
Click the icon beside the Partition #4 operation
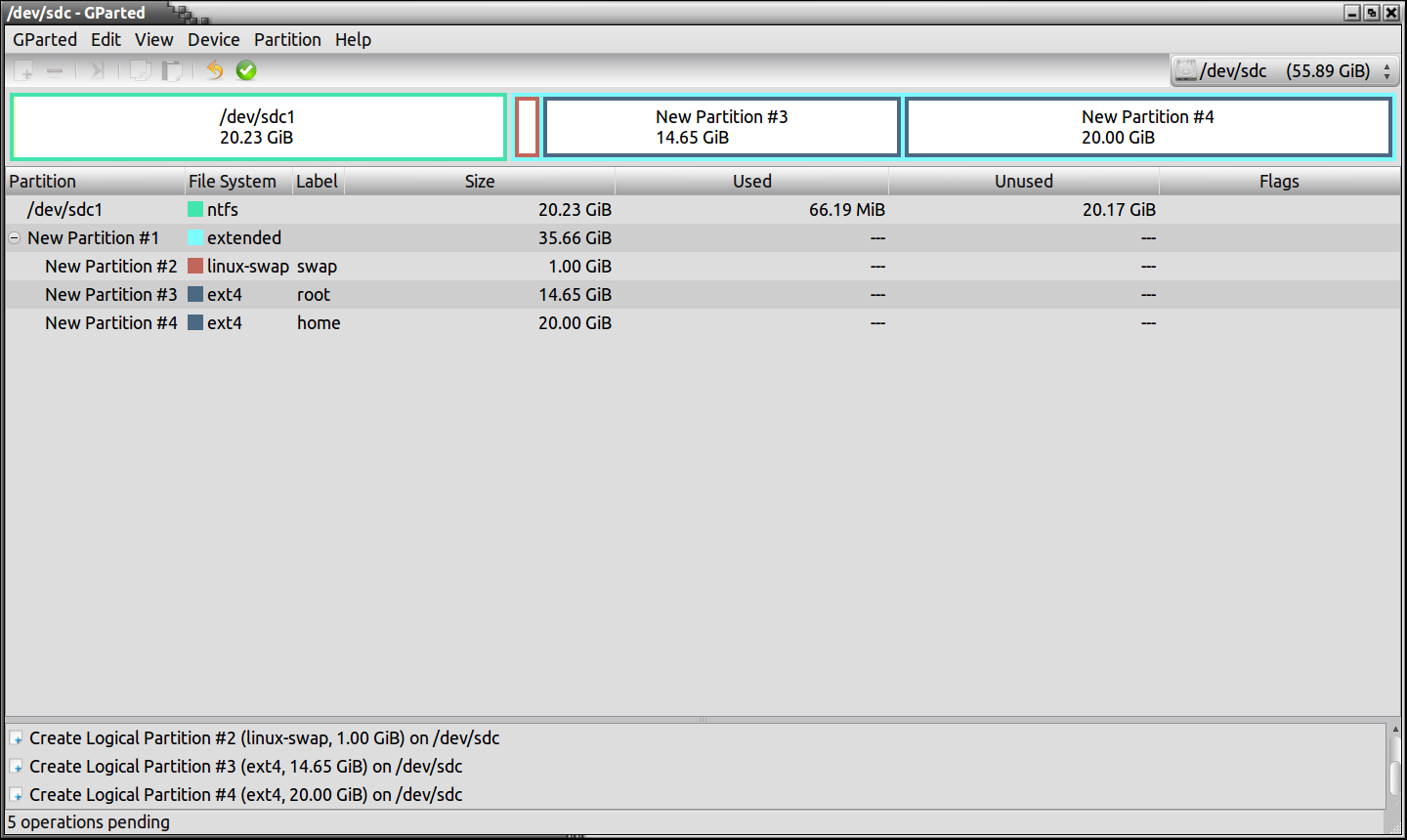click(x=17, y=795)
